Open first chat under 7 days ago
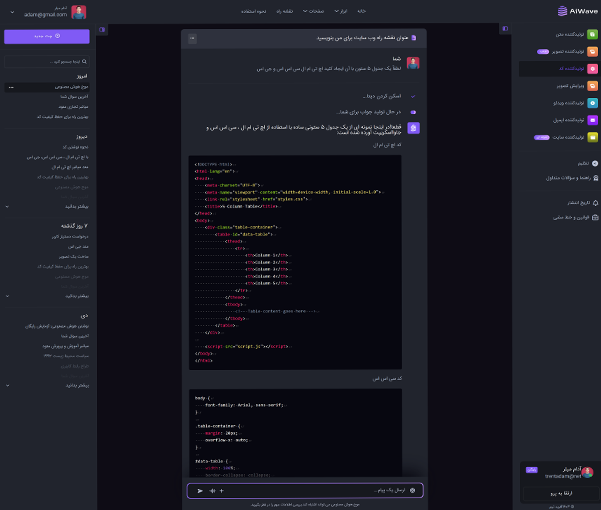The width and height of the screenshot is (601, 510). [x=70, y=237]
